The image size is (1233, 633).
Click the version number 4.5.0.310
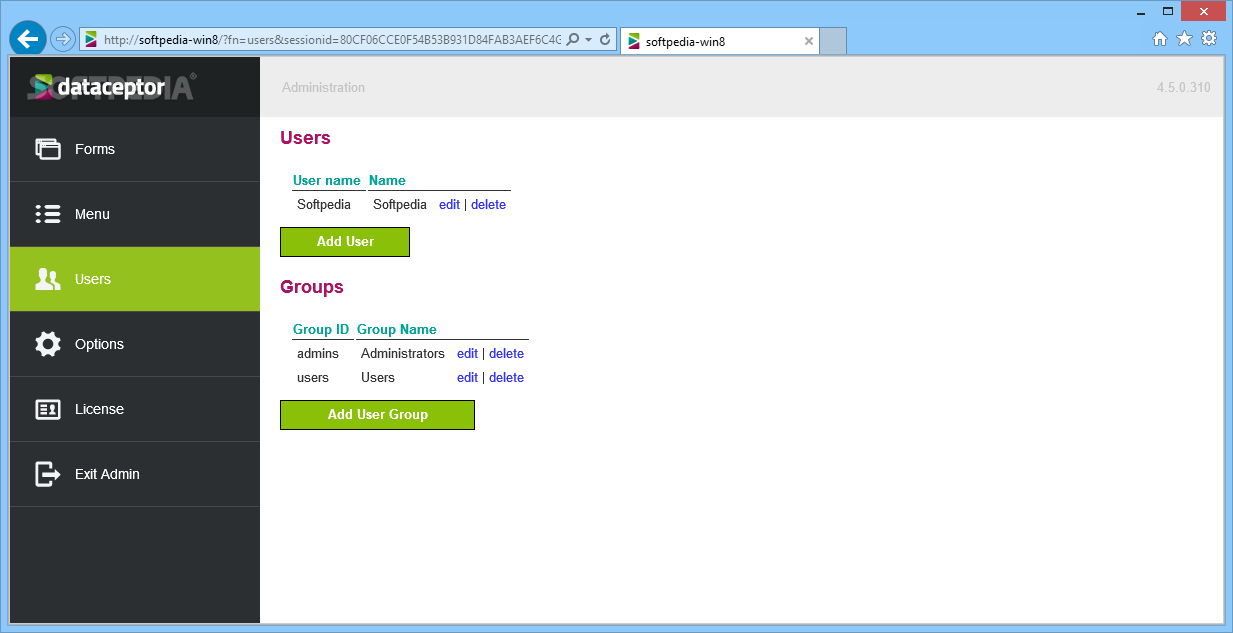coord(1184,88)
